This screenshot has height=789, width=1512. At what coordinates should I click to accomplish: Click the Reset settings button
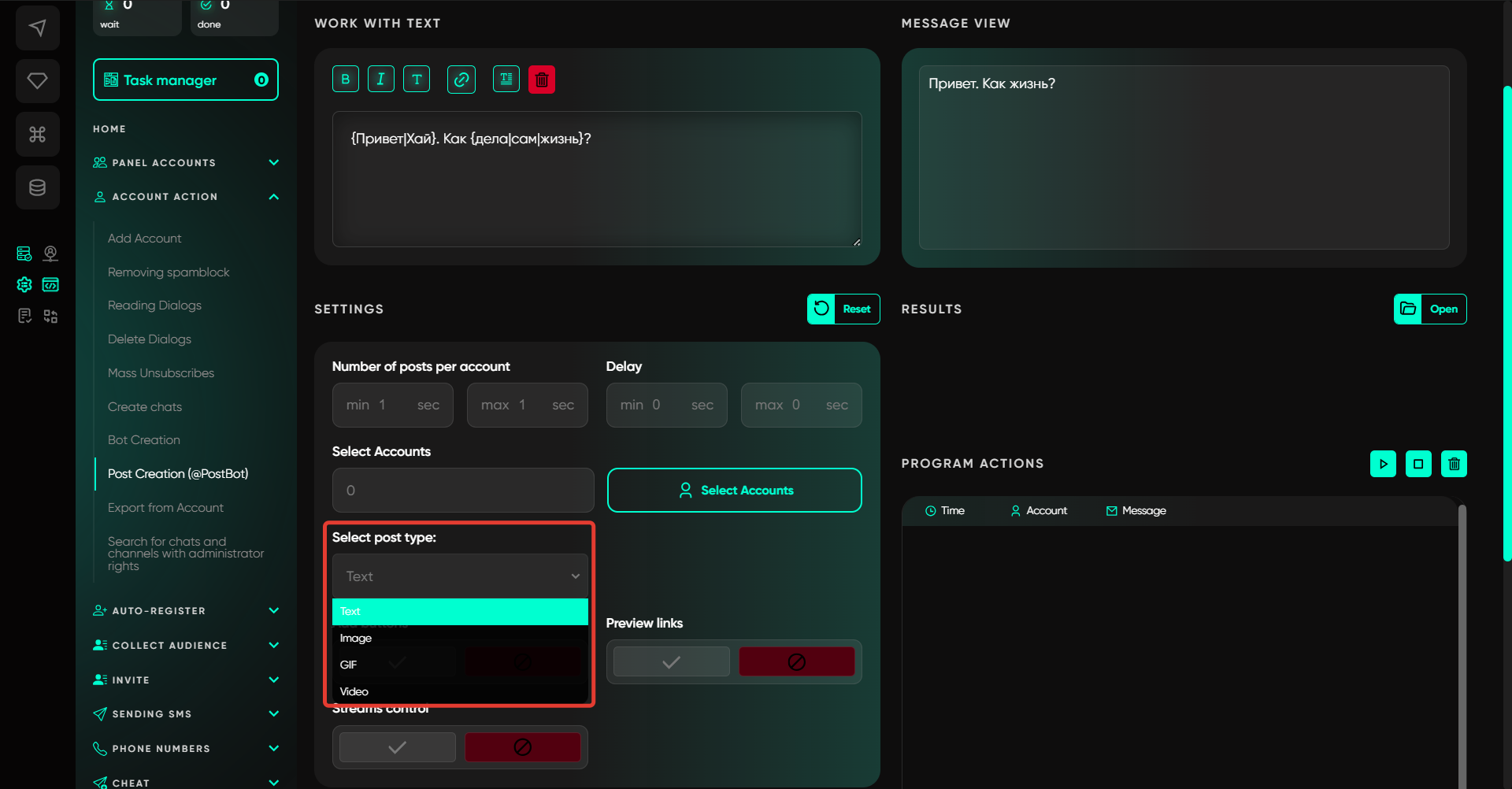843,309
